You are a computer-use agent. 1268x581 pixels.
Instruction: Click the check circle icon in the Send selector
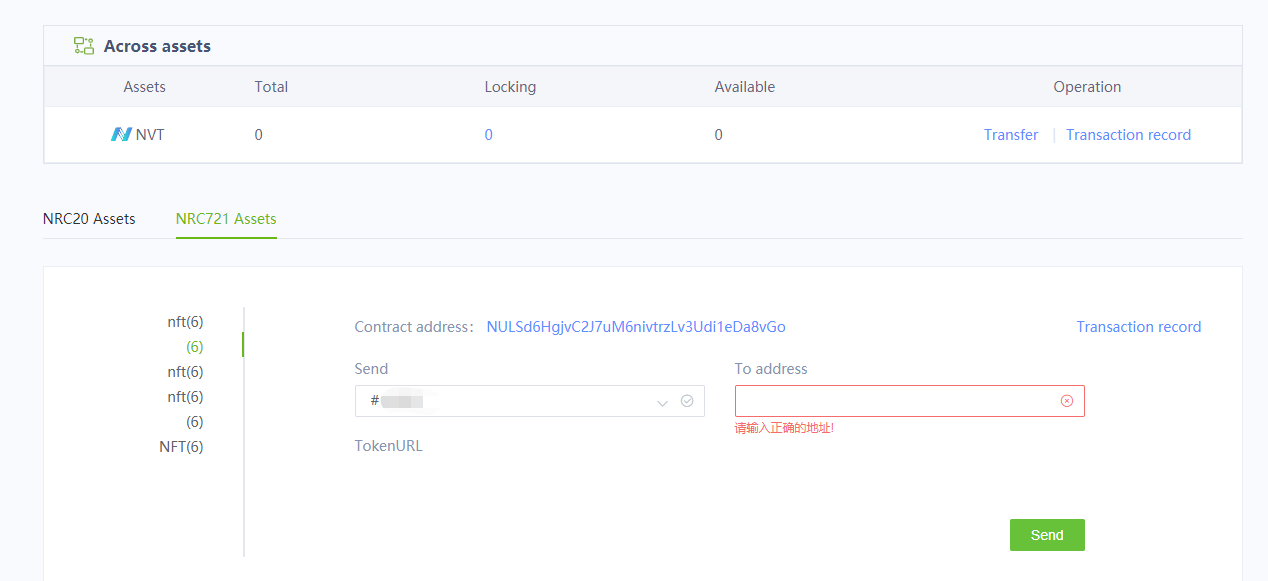pyautogui.click(x=687, y=401)
